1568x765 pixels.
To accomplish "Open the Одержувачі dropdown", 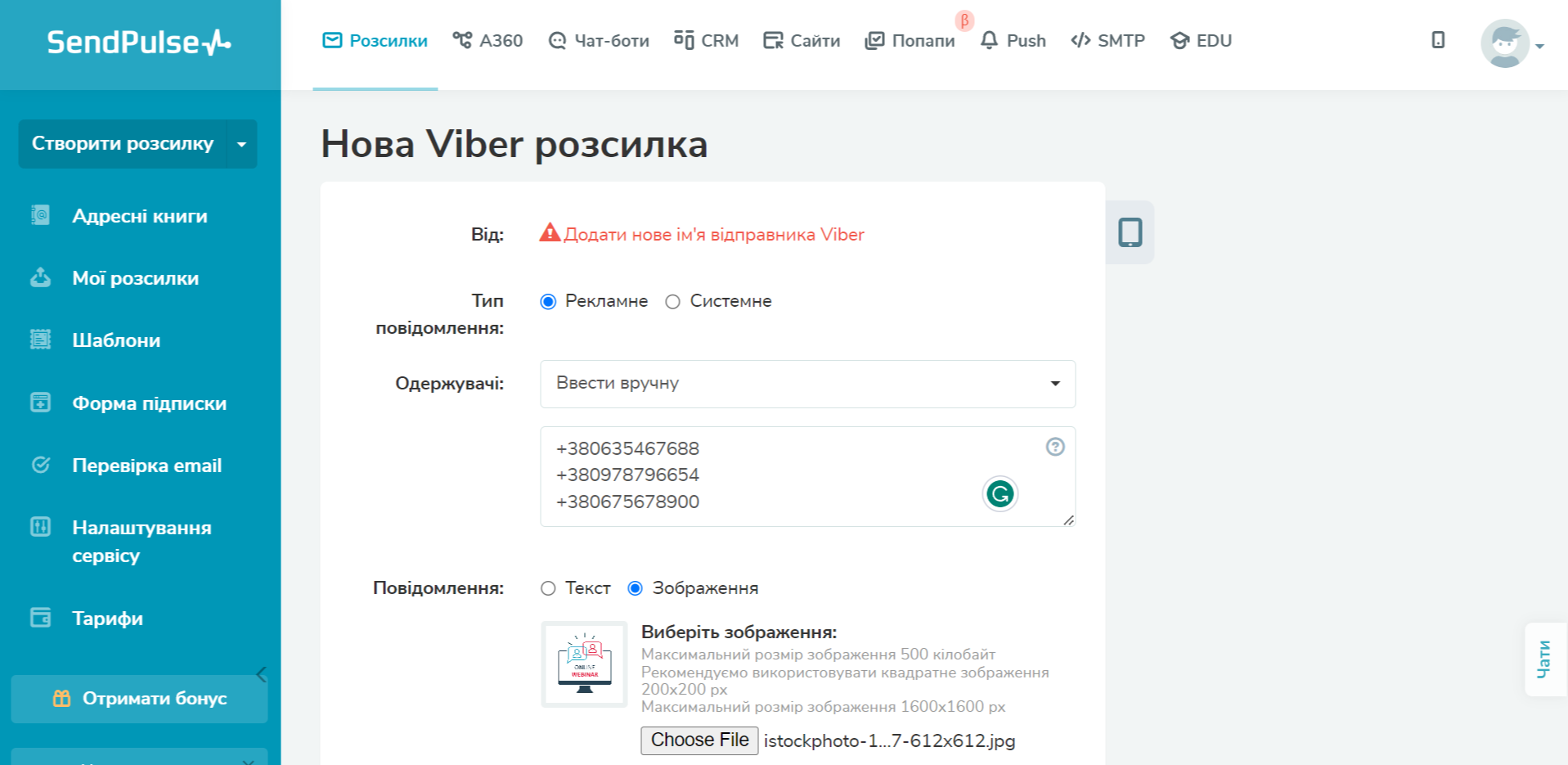I will tap(808, 384).
